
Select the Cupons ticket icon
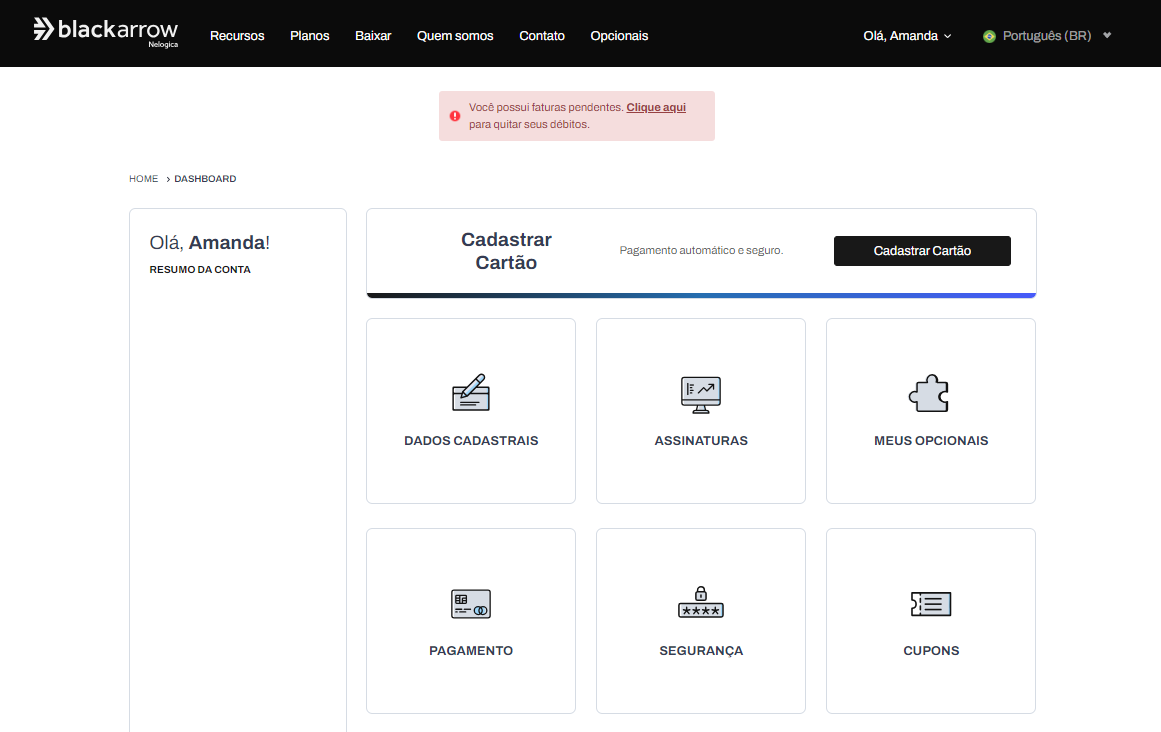coord(930,604)
